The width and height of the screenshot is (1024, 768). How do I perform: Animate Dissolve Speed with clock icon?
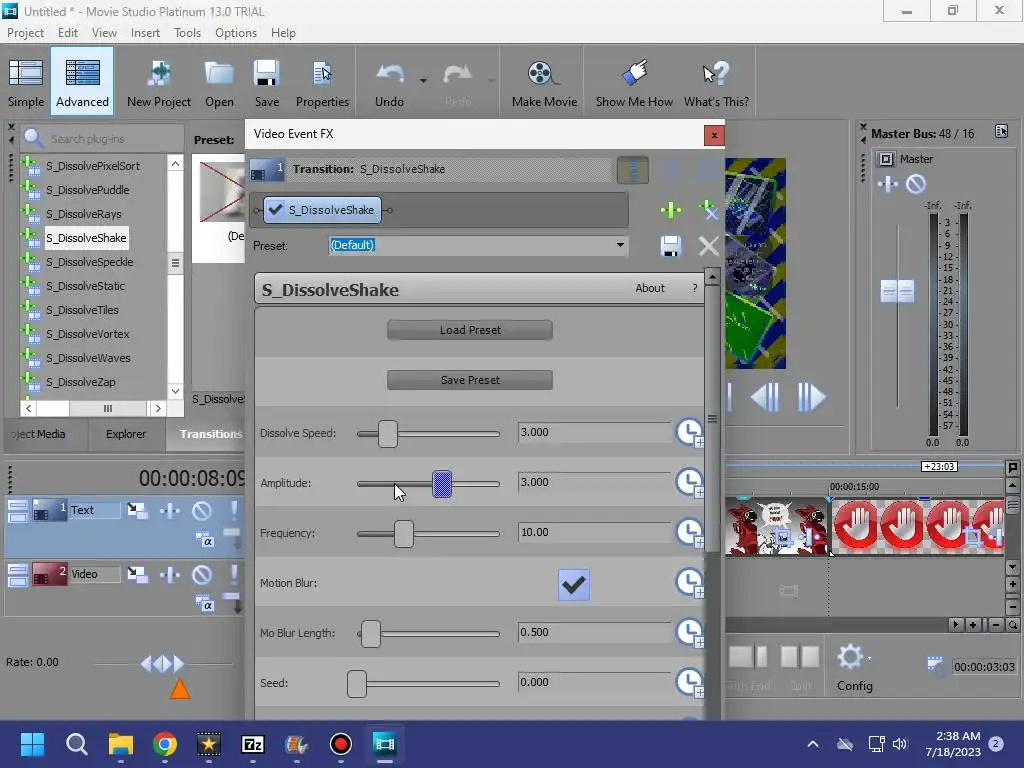point(689,433)
